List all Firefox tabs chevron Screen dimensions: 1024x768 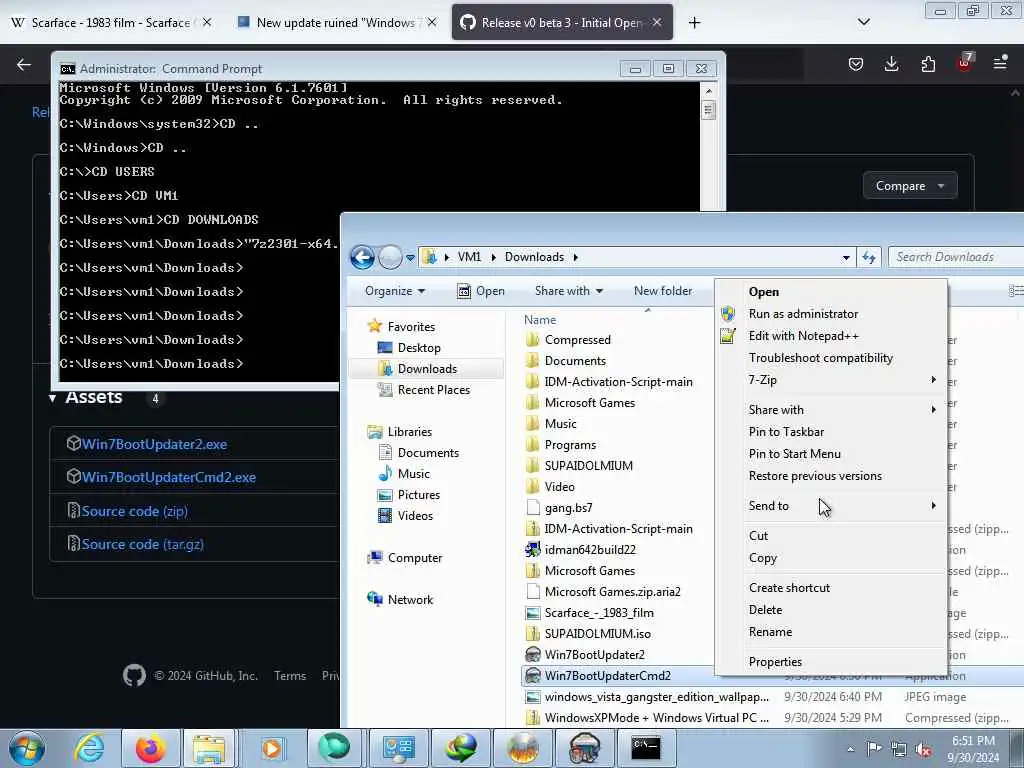(863, 22)
